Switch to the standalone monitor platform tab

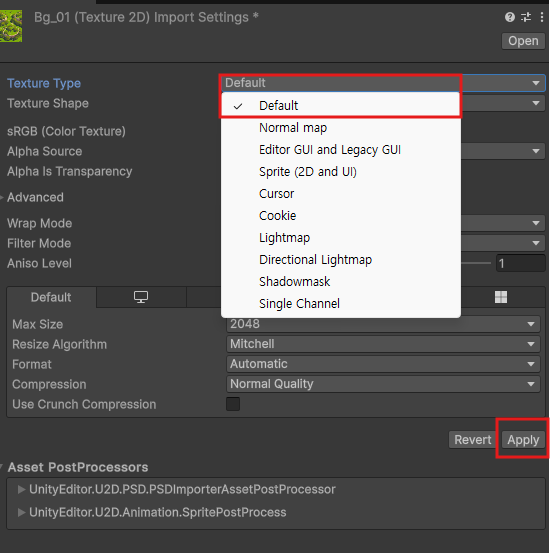tap(141, 297)
